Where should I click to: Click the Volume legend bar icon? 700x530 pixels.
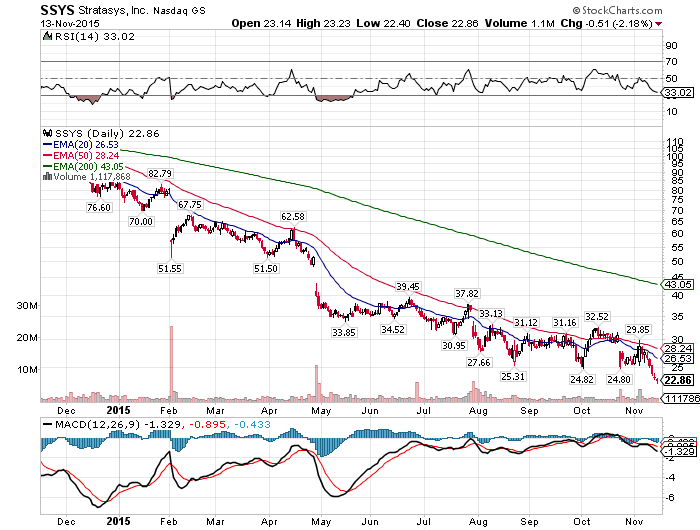tap(47, 176)
